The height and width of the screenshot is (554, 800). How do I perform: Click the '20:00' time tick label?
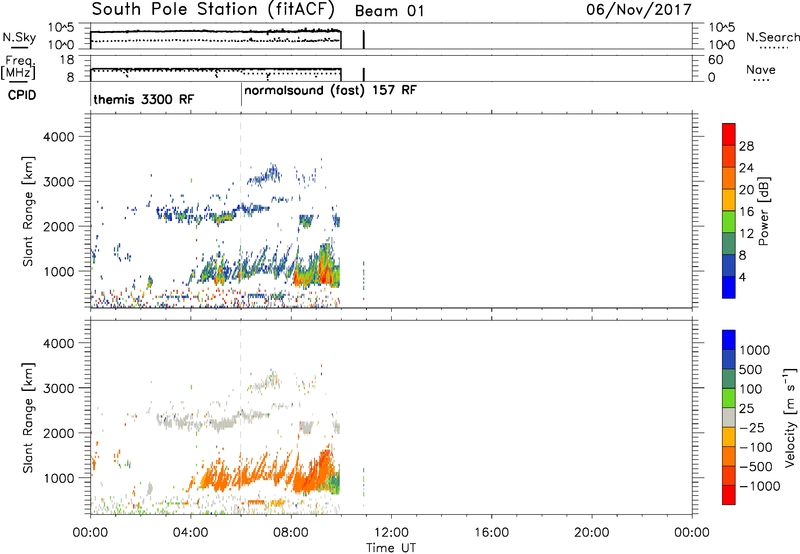(x=591, y=533)
